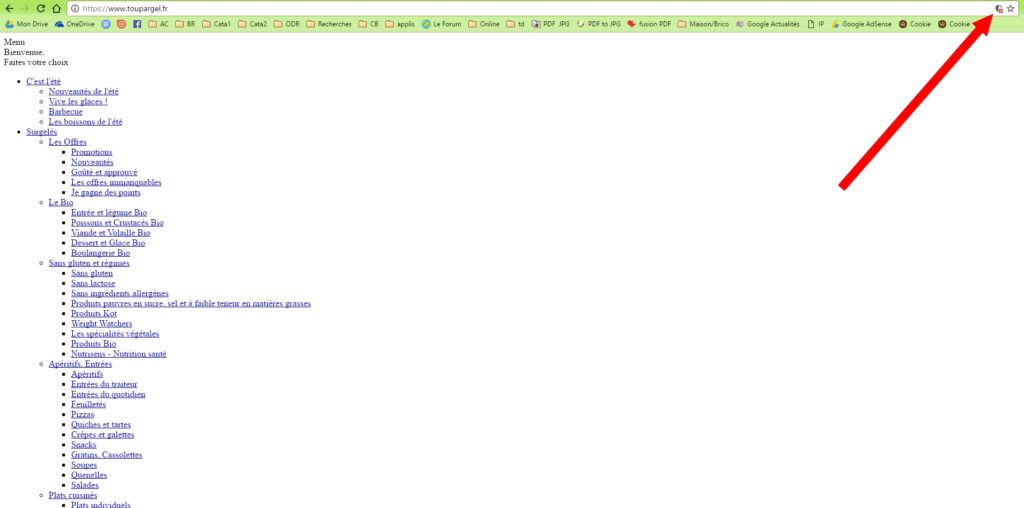Visit the Poissons et Crustacés Bio link
Screen dimensions: 1024x508
coord(117,223)
